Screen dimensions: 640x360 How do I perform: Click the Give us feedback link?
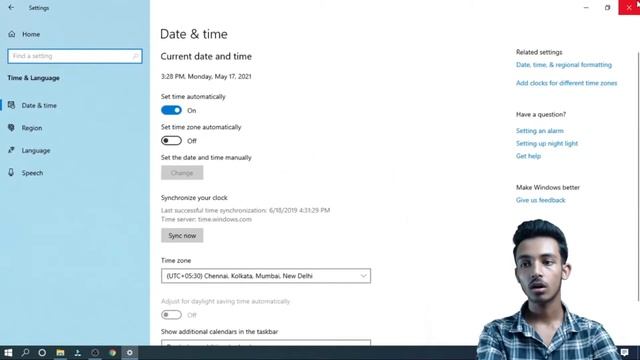coord(540,200)
